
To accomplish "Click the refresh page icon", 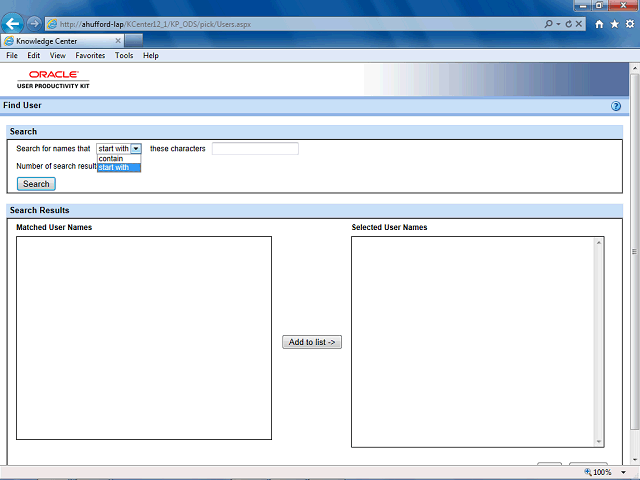I will pos(569,24).
